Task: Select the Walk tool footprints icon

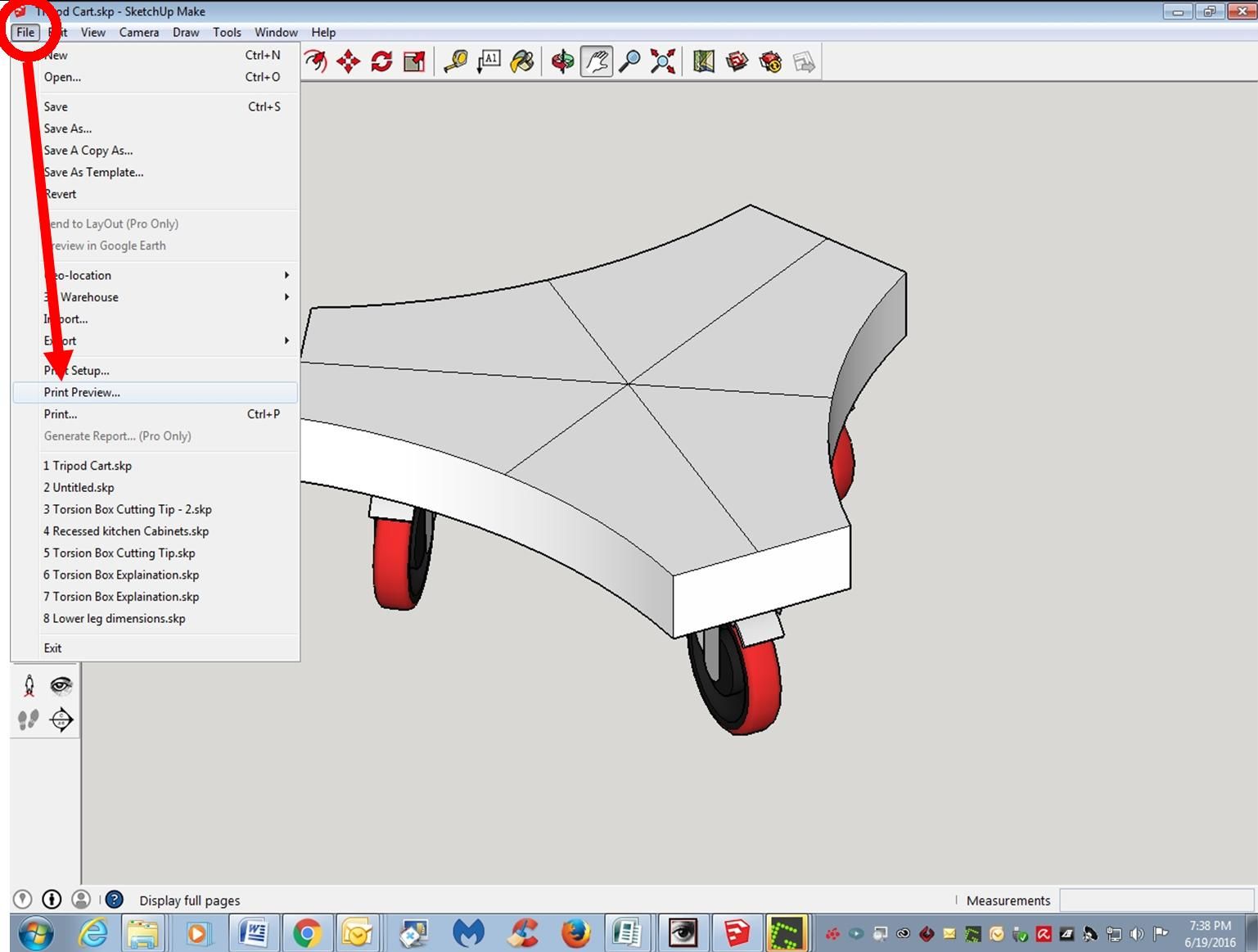Action: (x=28, y=719)
